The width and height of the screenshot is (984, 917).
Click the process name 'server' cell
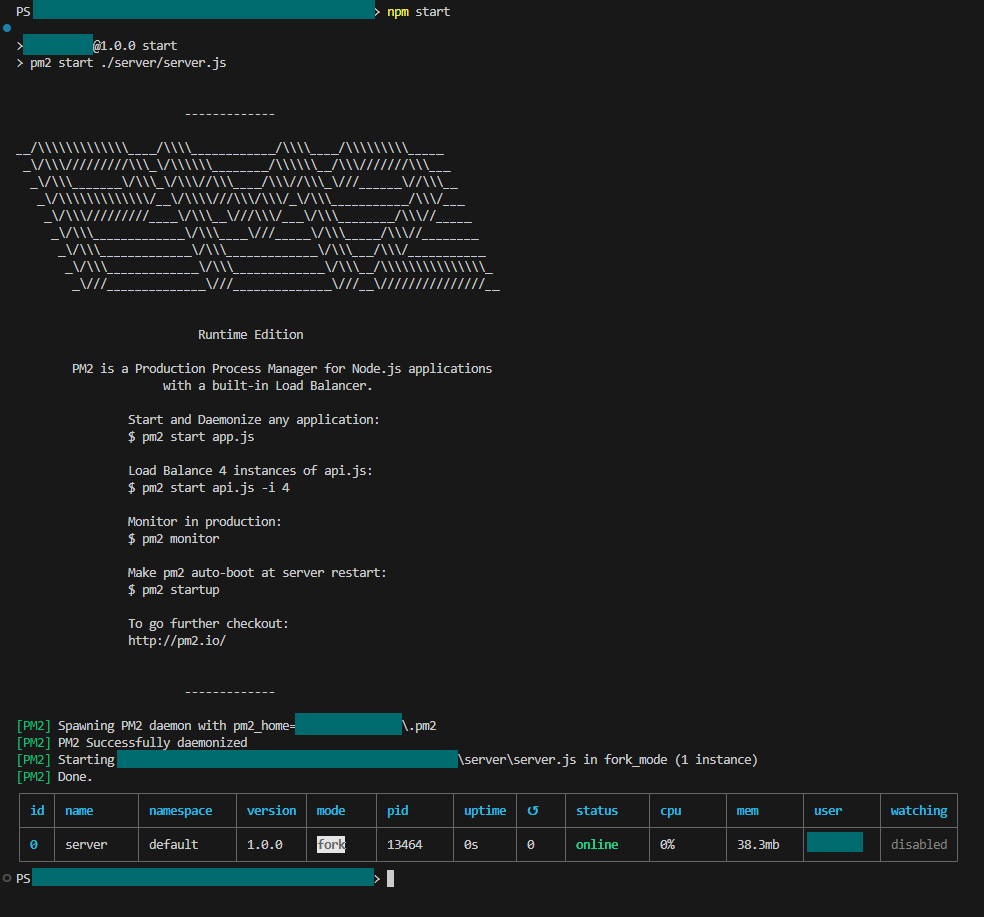86,845
